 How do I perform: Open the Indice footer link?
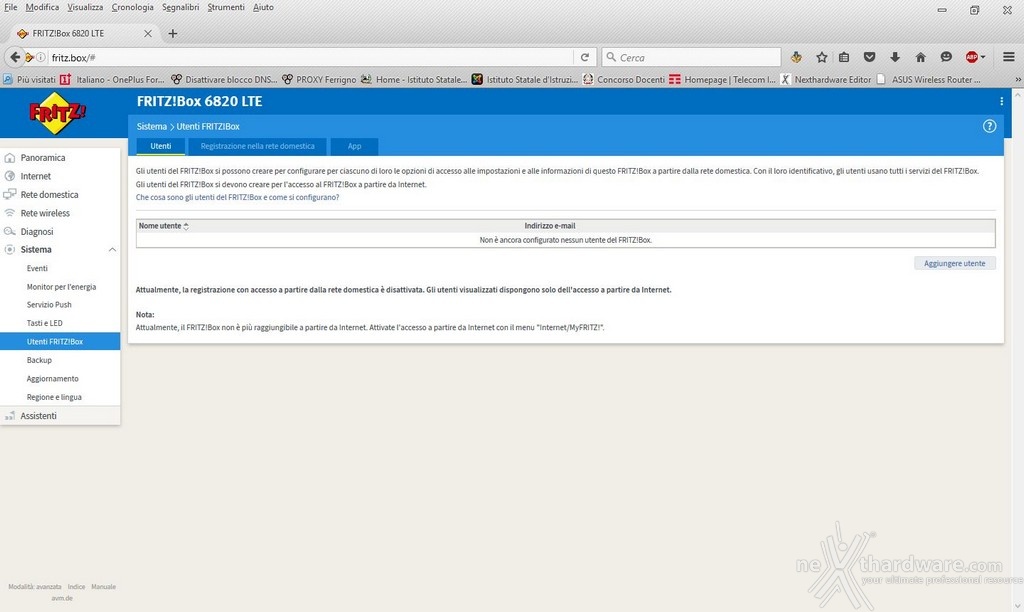click(x=76, y=587)
